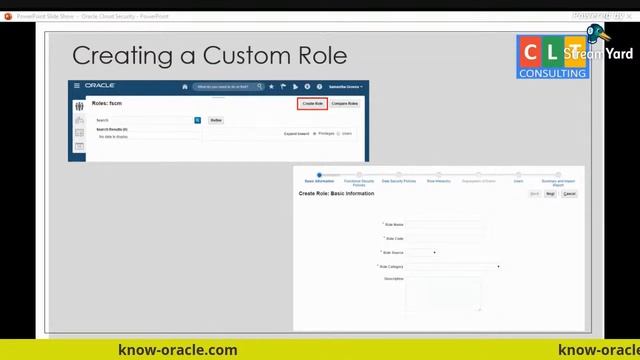Click 'No data to display' text
This screenshot has width=640, height=360.
point(113,137)
